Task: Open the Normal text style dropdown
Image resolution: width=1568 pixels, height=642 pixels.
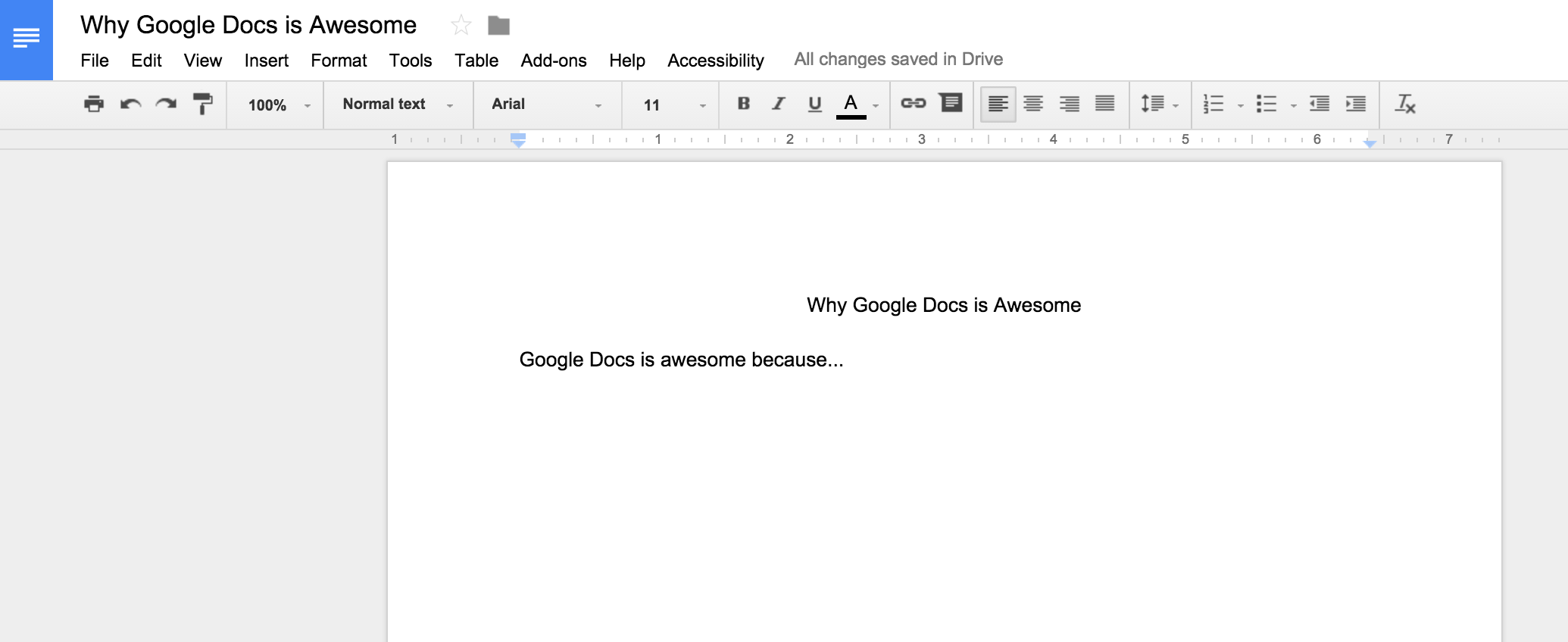Action: (x=398, y=104)
